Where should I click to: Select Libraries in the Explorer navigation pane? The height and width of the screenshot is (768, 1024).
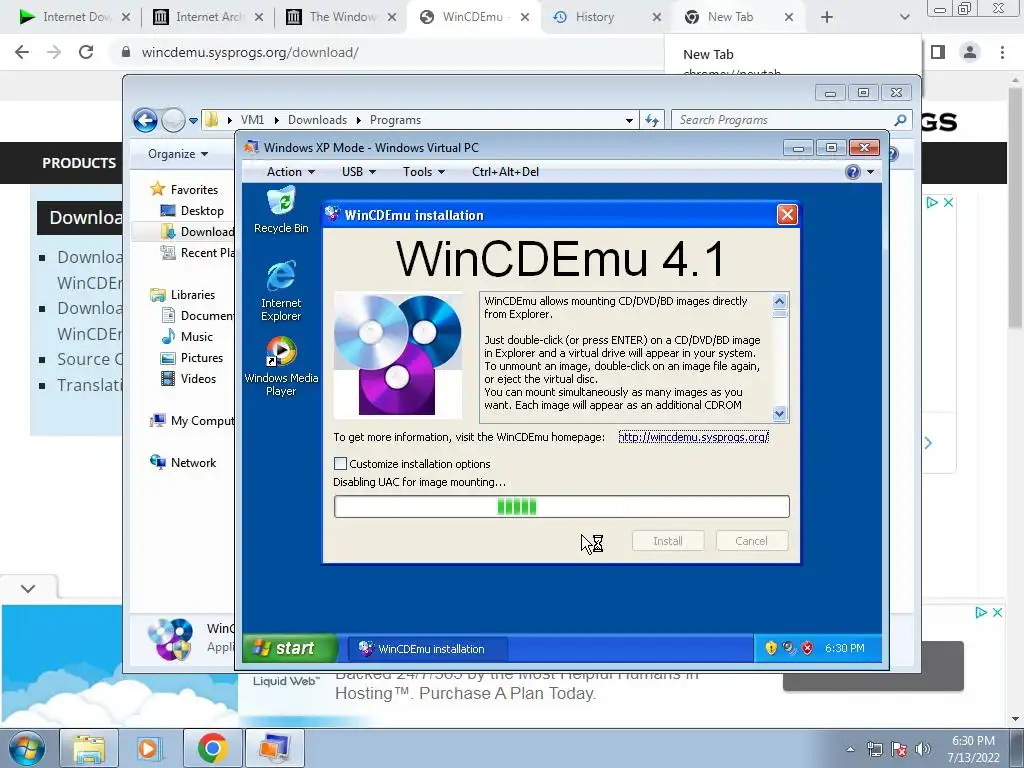[x=193, y=295]
